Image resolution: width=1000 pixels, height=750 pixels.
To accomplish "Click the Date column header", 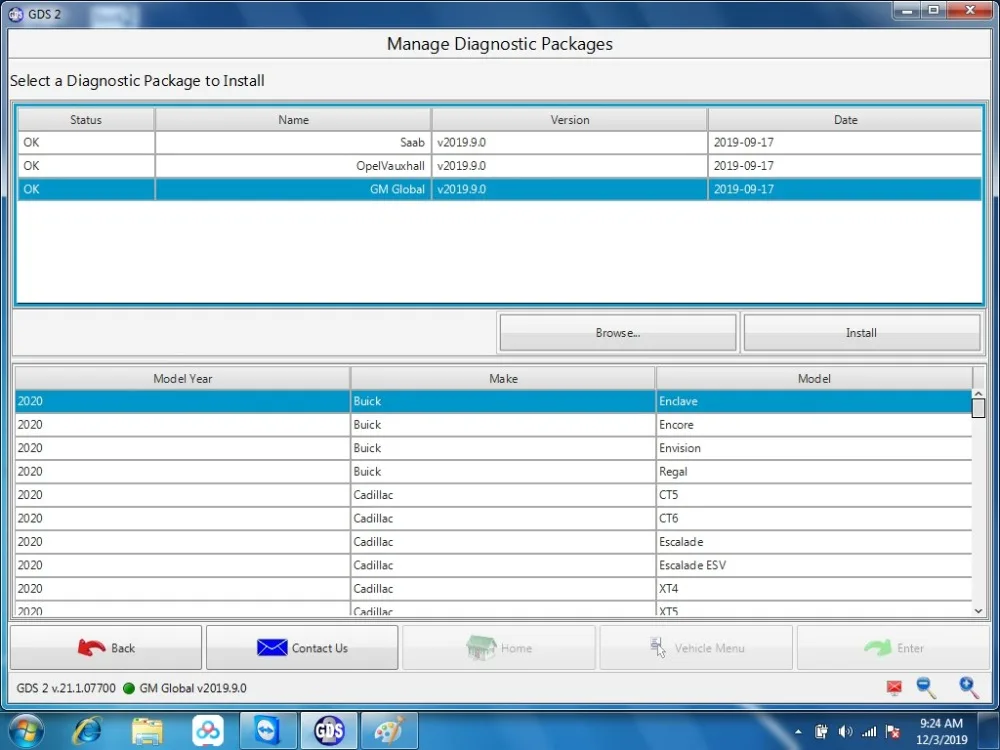I will pyautogui.click(x=846, y=120).
